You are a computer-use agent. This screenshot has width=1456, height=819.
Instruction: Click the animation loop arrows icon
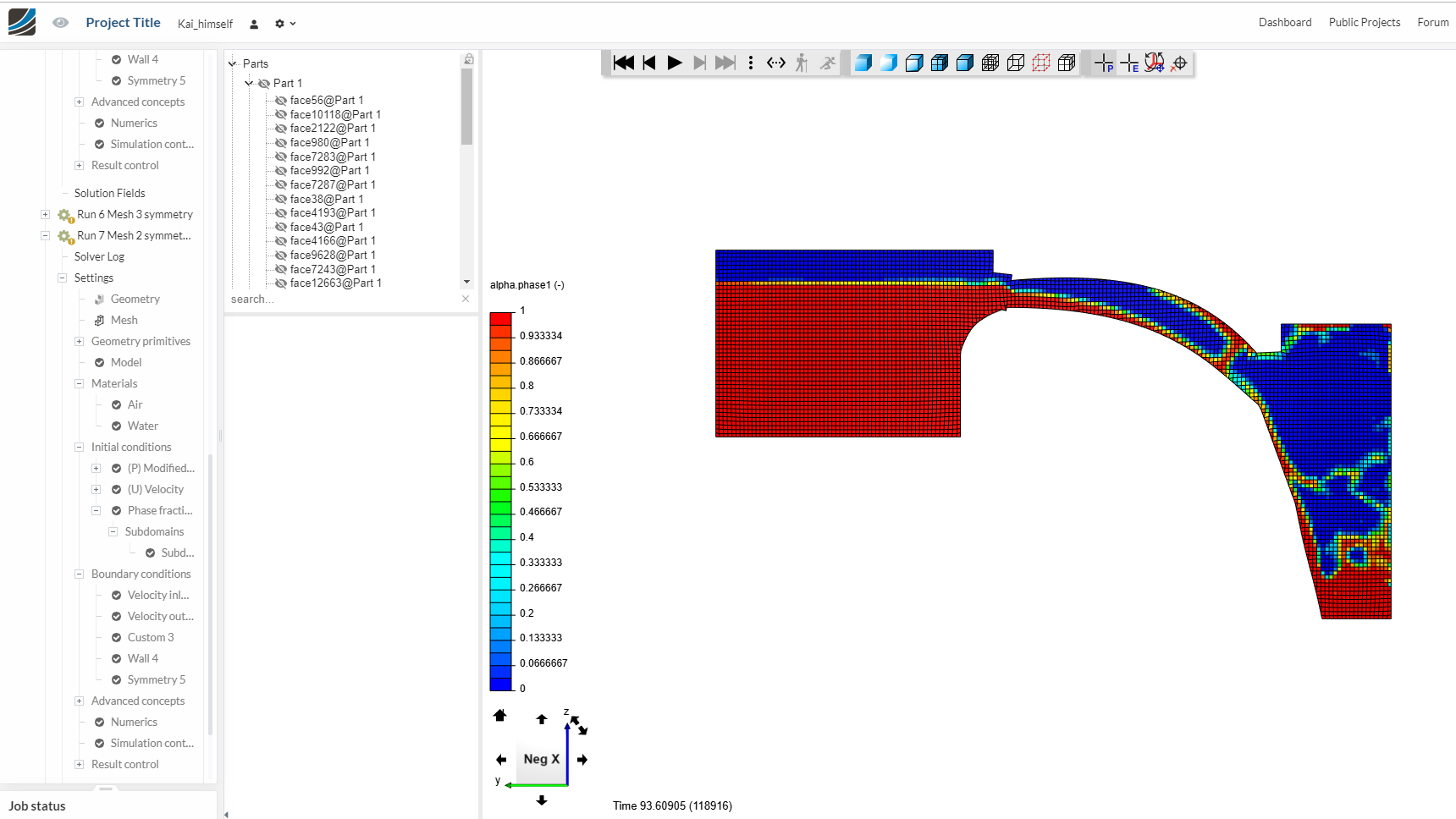click(x=776, y=63)
